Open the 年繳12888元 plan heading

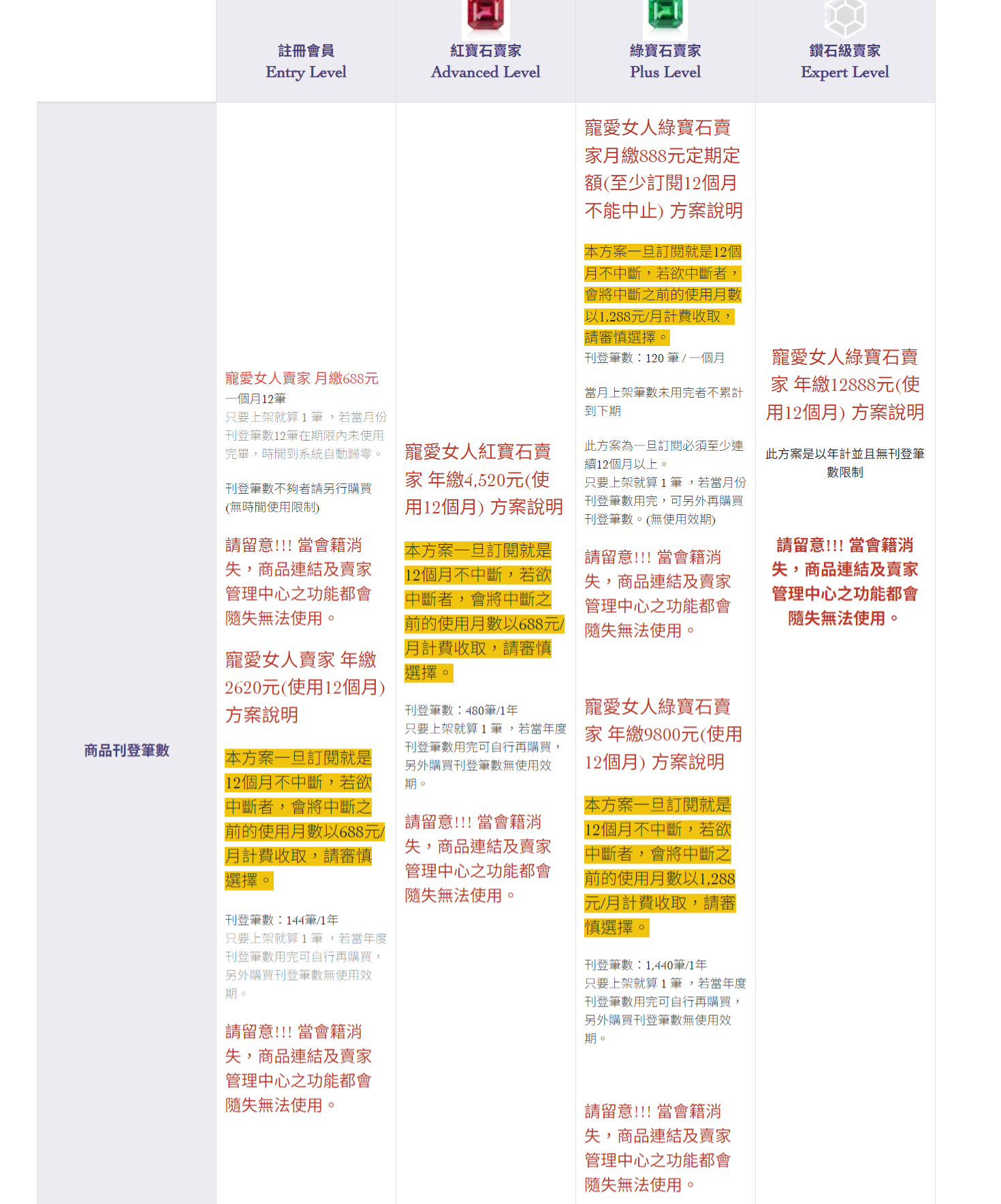844,385
